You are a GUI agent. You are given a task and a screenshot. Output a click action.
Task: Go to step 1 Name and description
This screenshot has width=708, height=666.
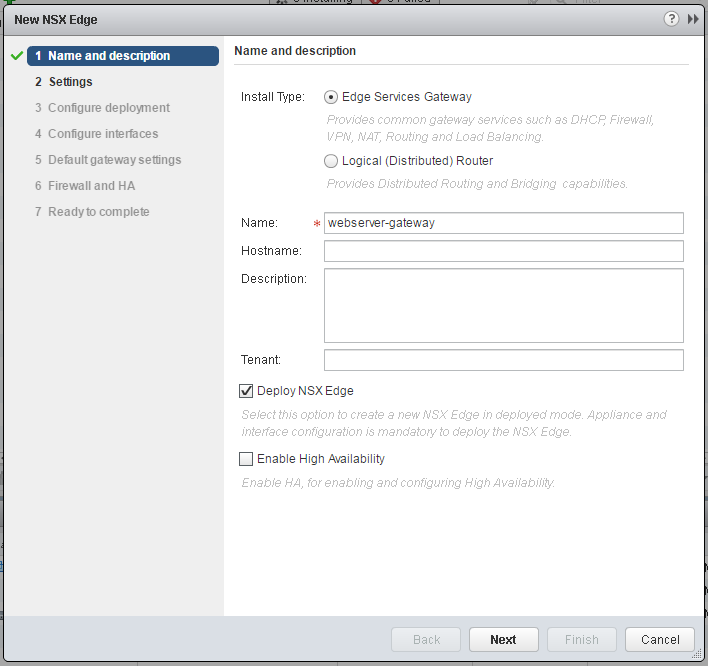[123, 56]
